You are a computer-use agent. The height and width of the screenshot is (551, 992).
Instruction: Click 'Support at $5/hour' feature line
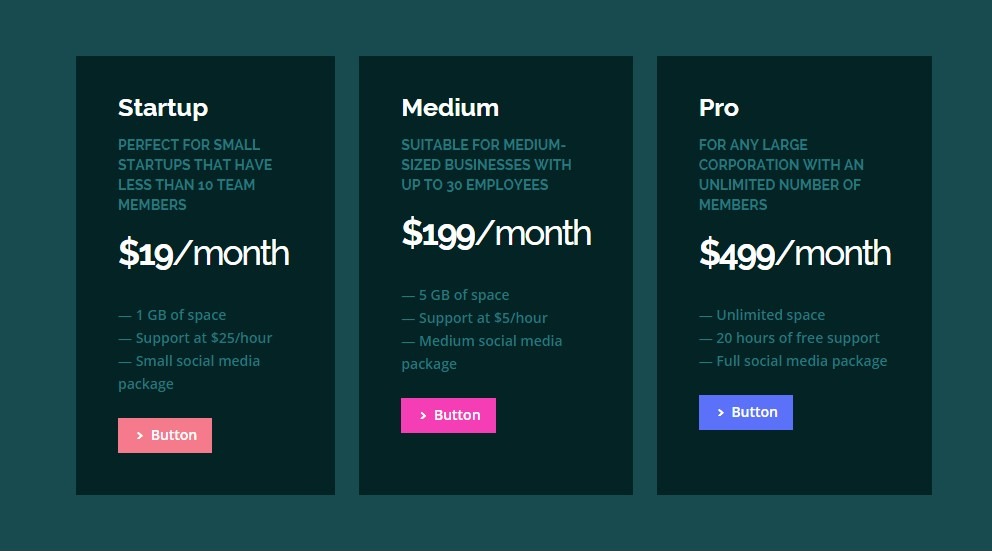click(474, 318)
